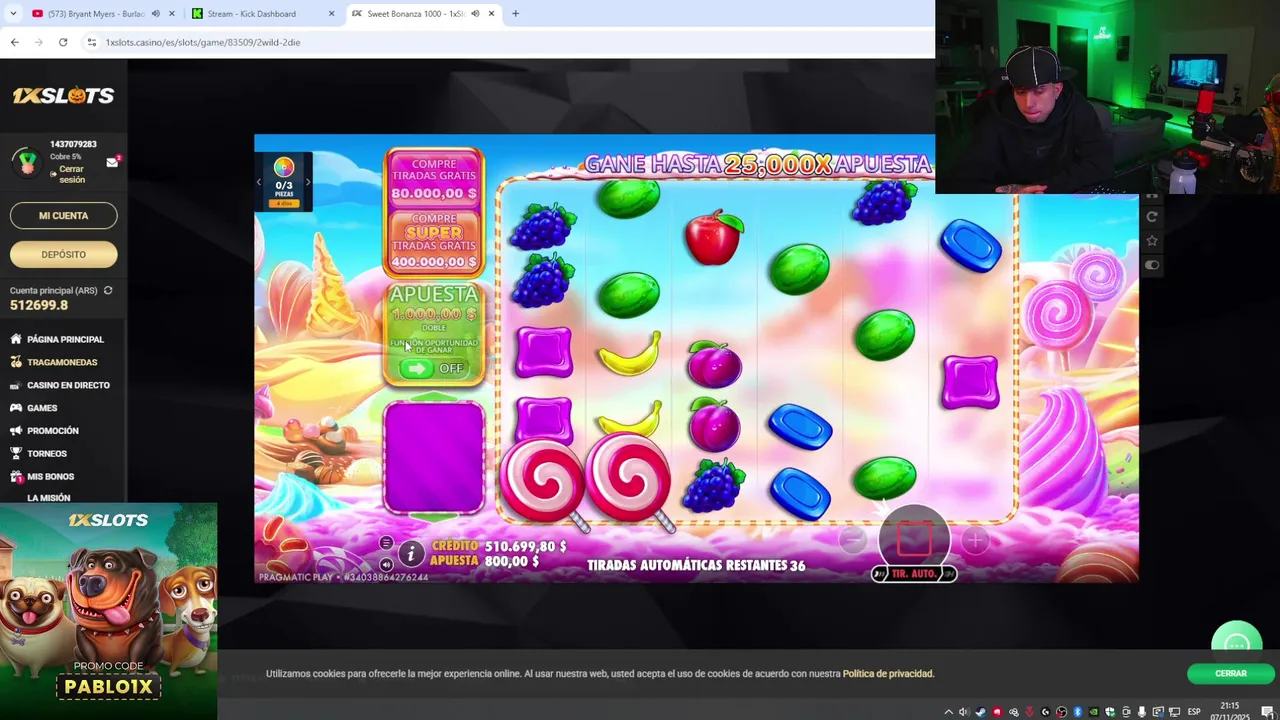Close the Kick Dashboard tab
The height and width of the screenshot is (720, 1280).
331,14
